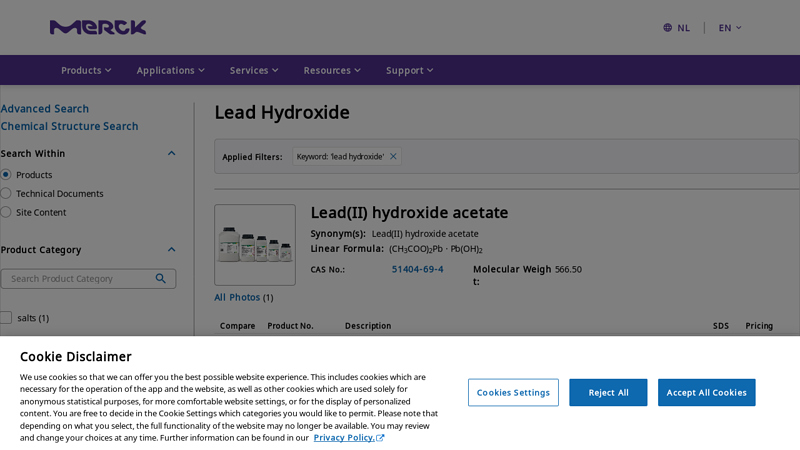Click the Reject All button
This screenshot has height=450, width=800.
click(x=608, y=392)
